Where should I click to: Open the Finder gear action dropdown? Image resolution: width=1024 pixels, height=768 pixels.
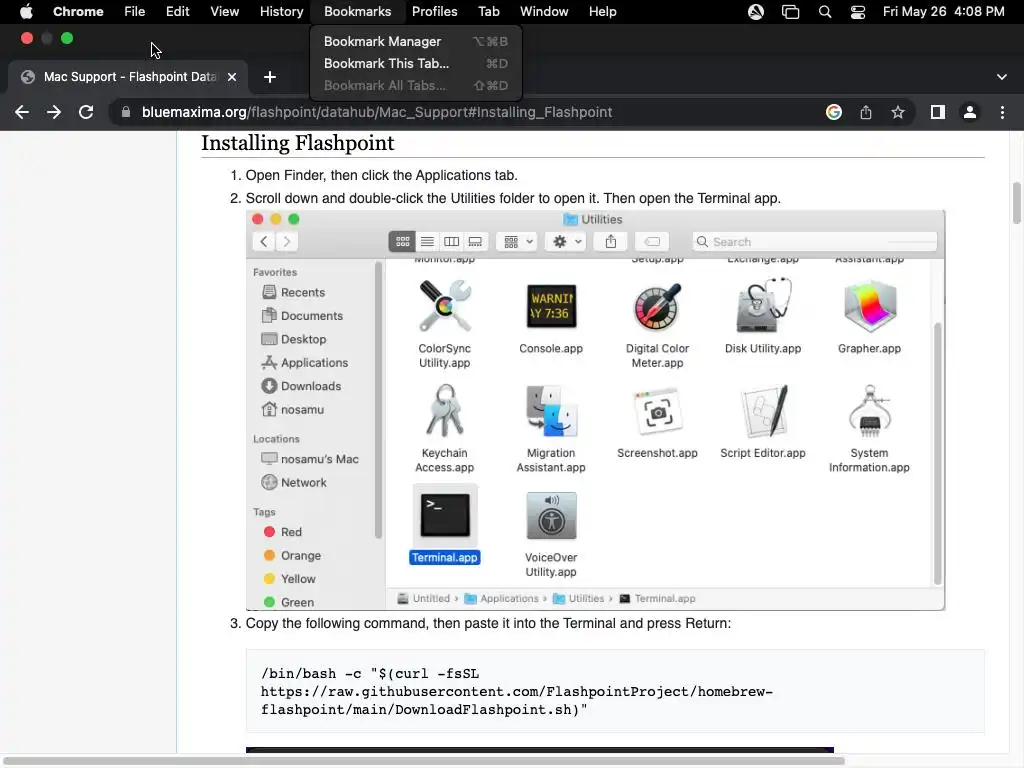tap(567, 242)
